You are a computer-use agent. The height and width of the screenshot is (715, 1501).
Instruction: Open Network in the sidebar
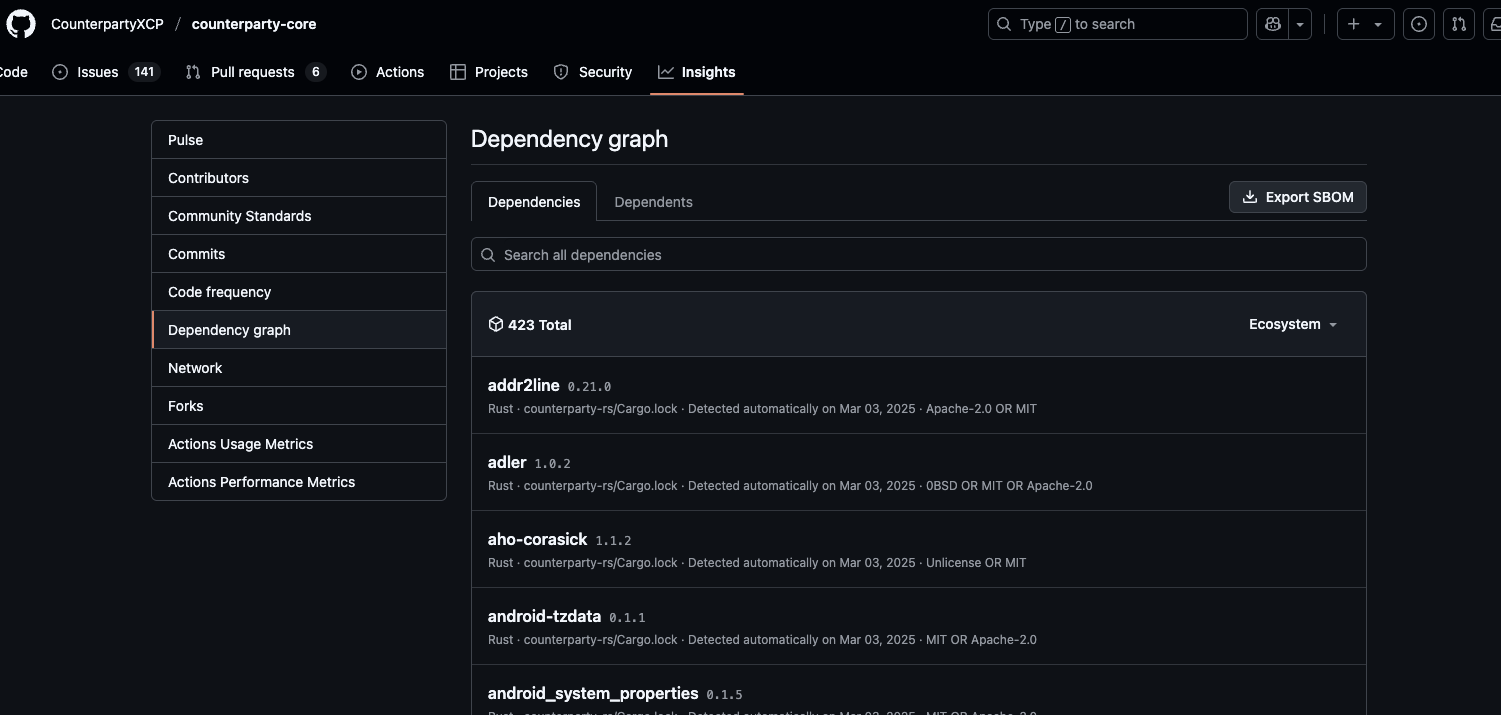(x=299, y=368)
